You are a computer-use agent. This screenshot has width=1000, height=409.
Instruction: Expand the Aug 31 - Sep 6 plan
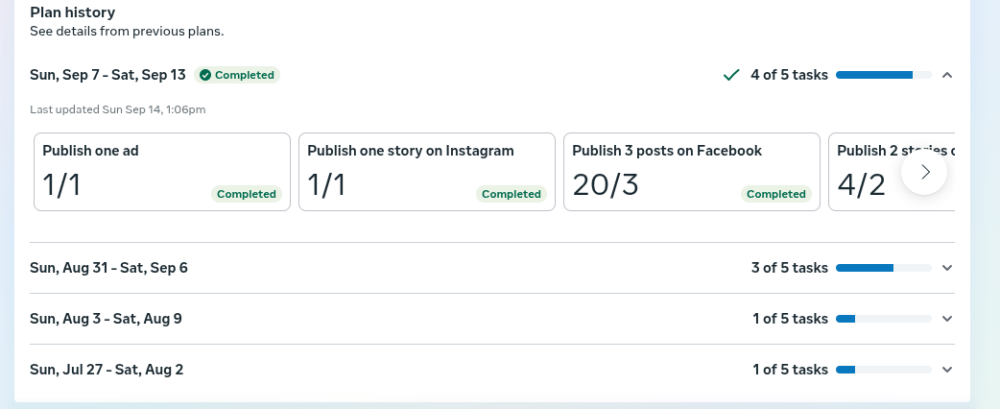(947, 268)
